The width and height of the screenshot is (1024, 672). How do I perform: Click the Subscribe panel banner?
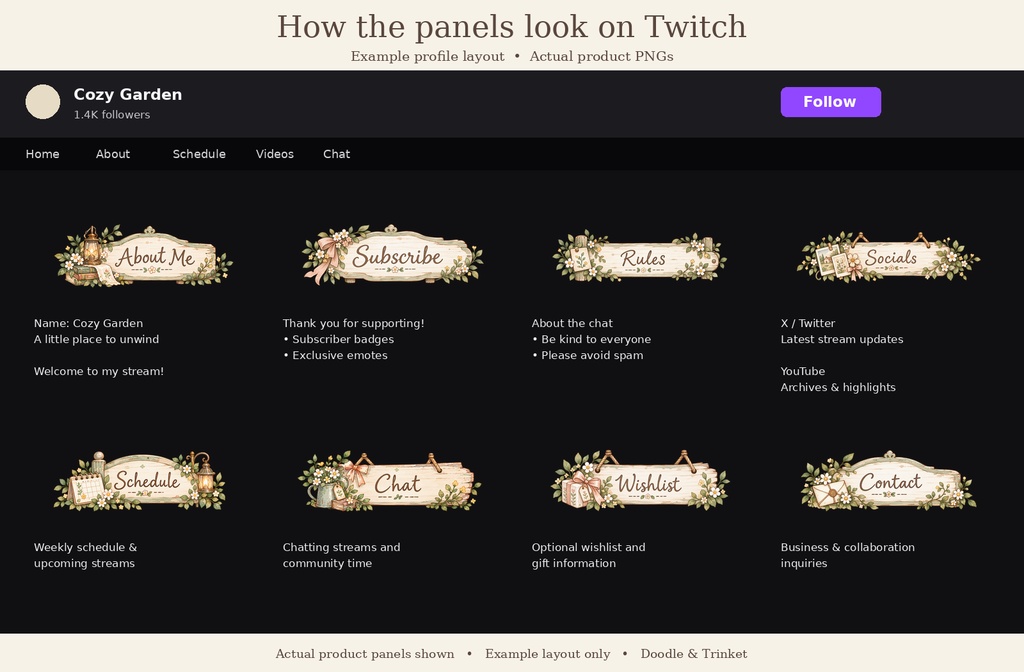[392, 254]
